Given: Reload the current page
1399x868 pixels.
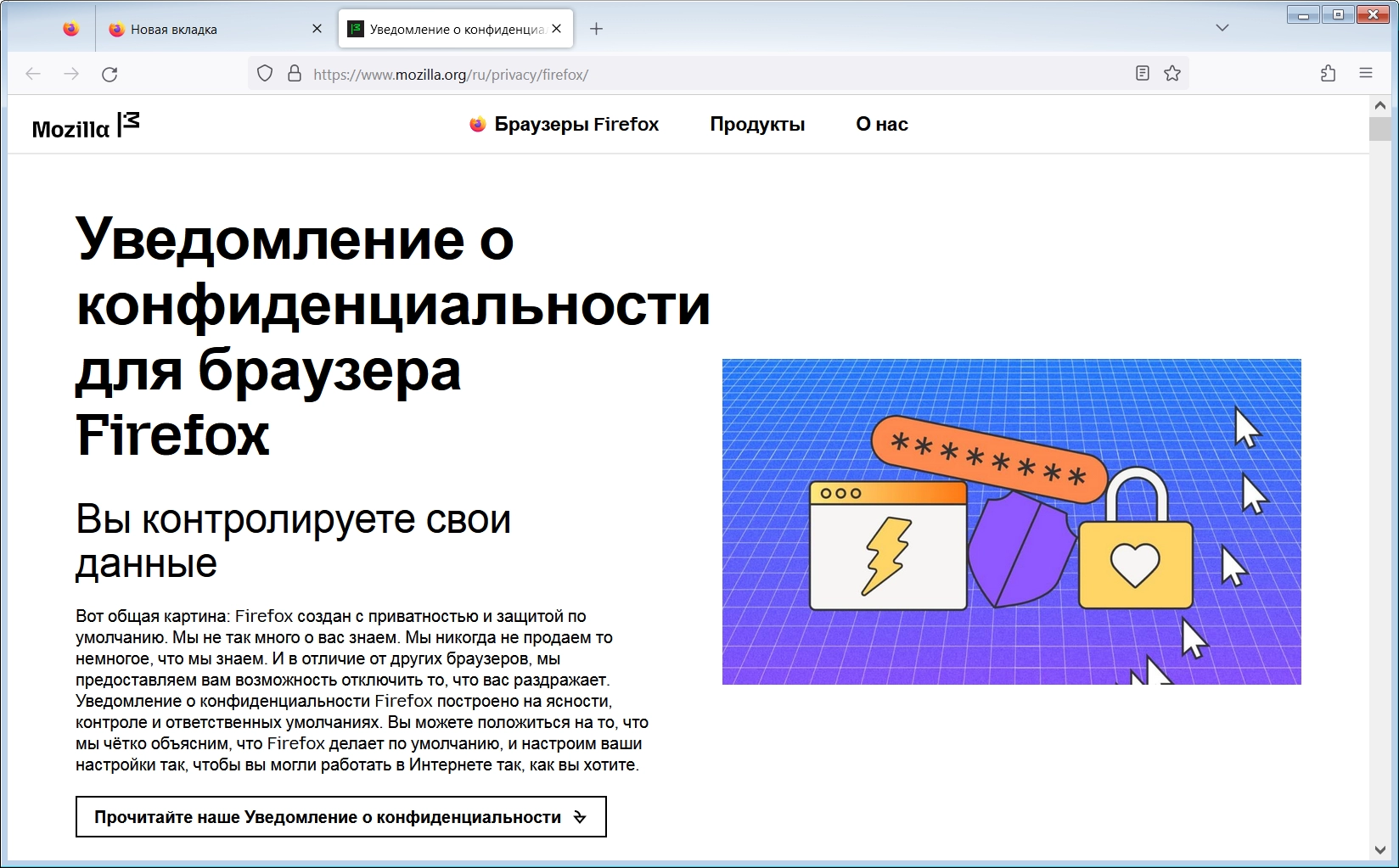Looking at the screenshot, I should point(110,74).
